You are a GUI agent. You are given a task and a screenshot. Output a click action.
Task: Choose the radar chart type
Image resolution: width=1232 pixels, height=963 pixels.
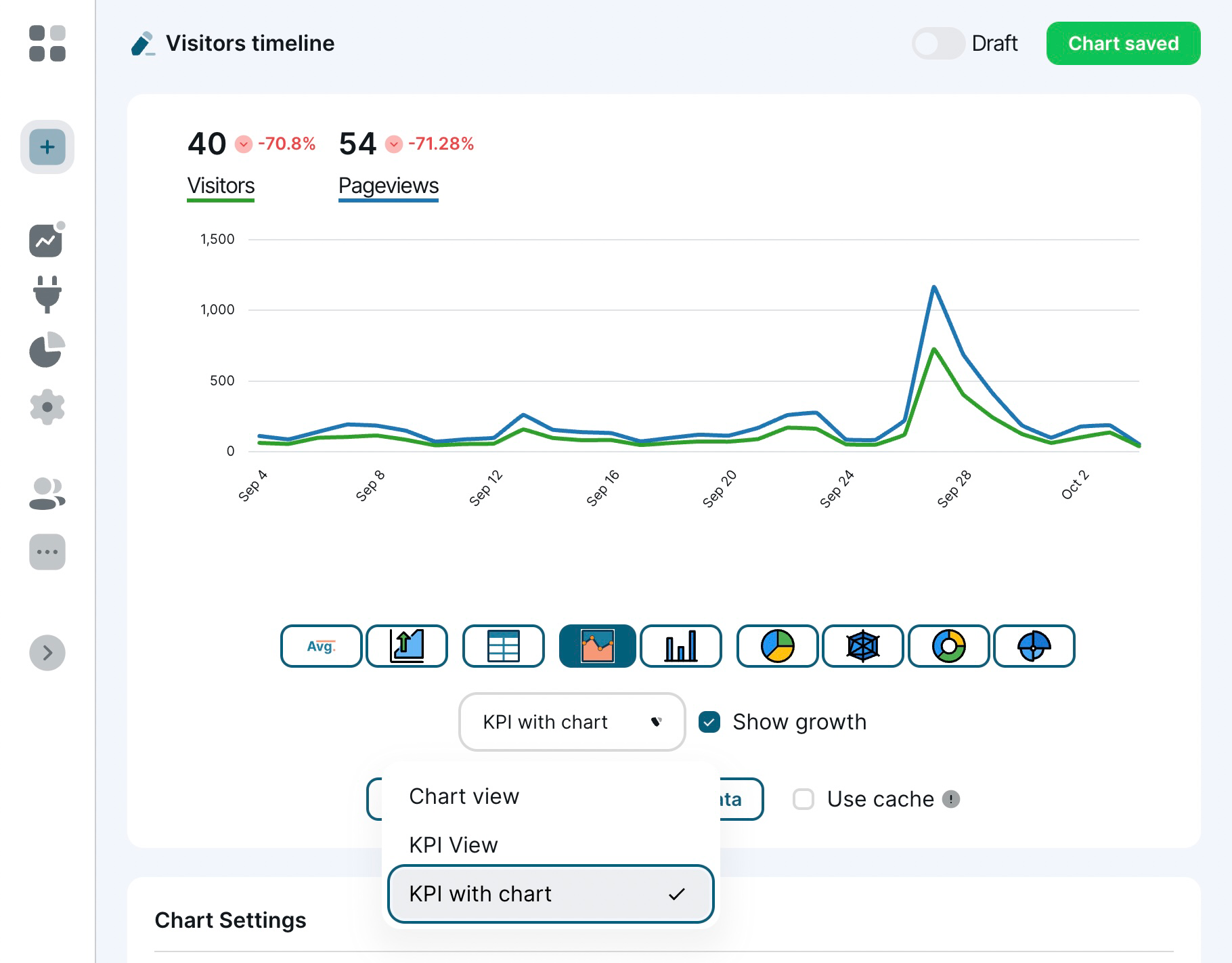862,647
